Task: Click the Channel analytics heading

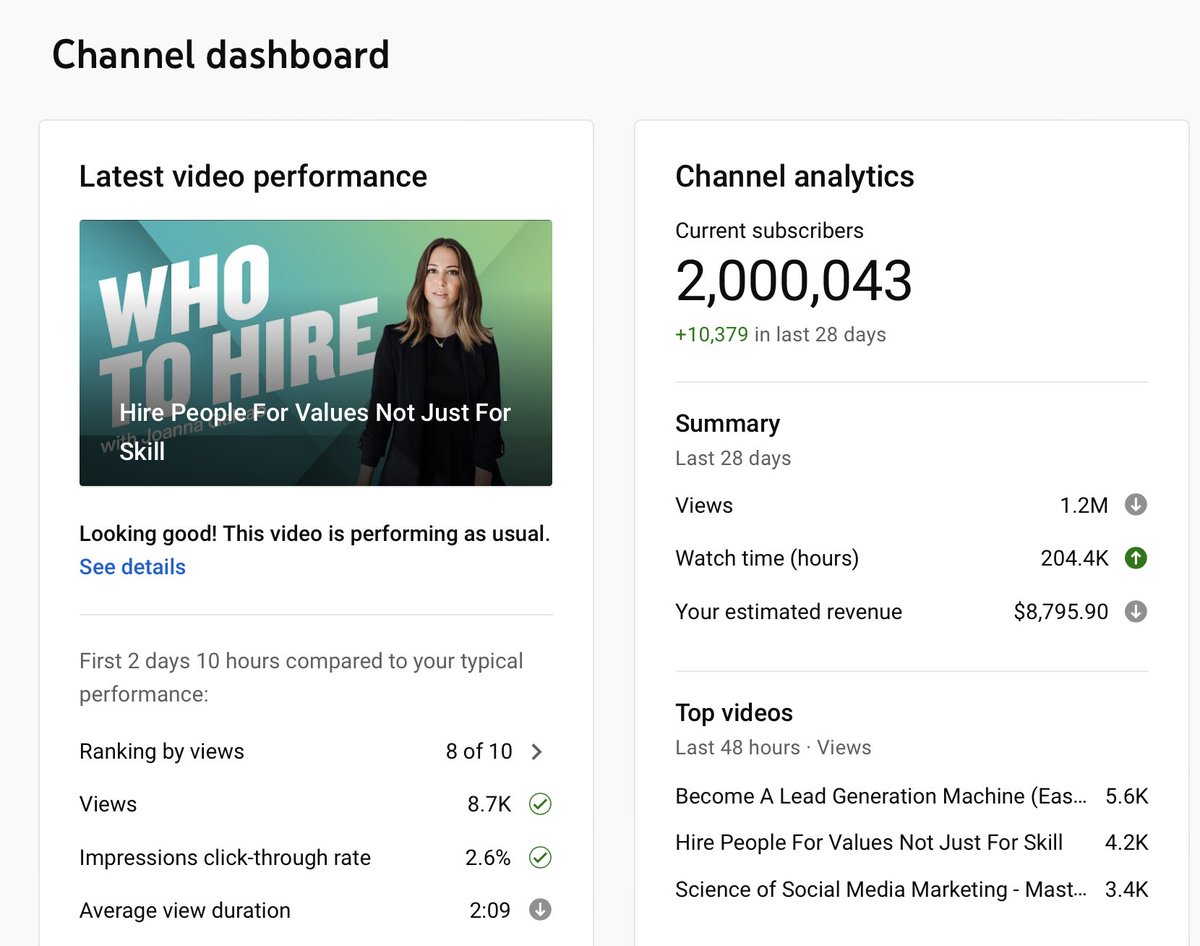Action: (x=795, y=177)
